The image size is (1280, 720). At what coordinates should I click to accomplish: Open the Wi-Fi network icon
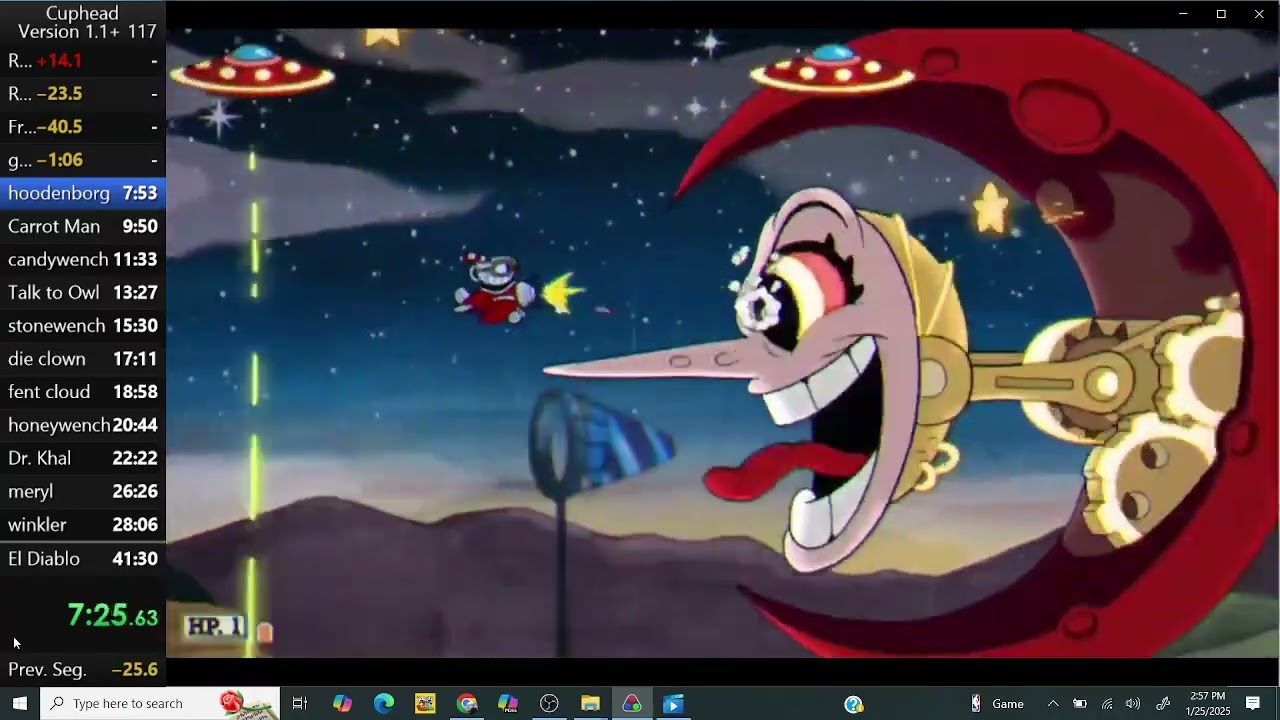point(1107,703)
